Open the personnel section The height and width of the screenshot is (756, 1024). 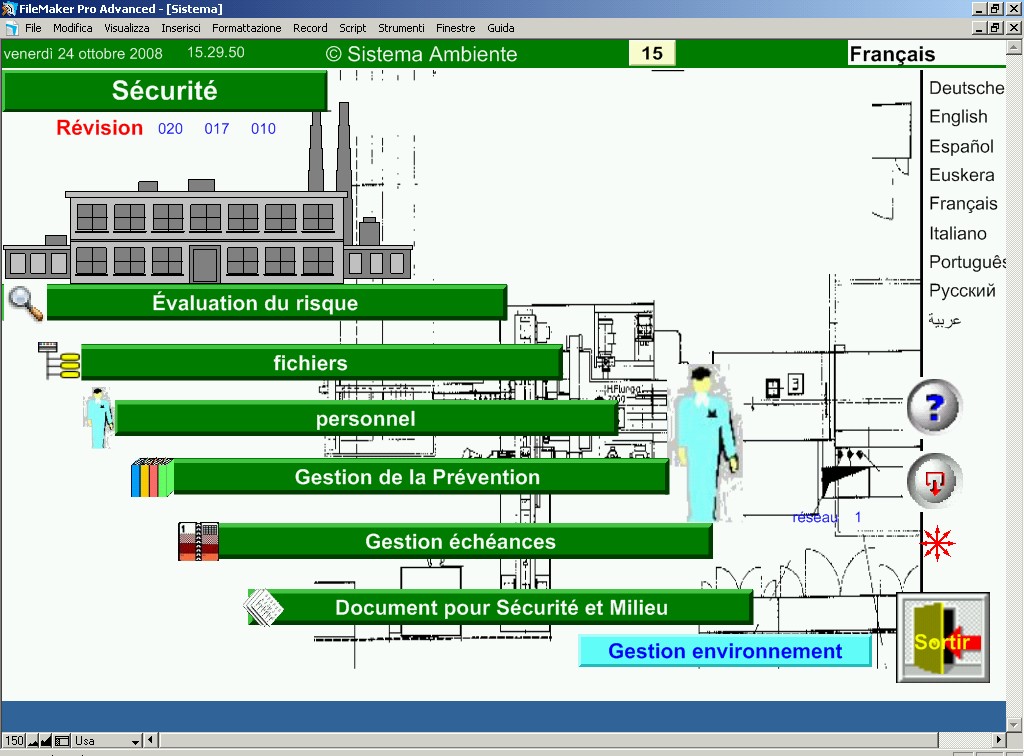(x=366, y=418)
